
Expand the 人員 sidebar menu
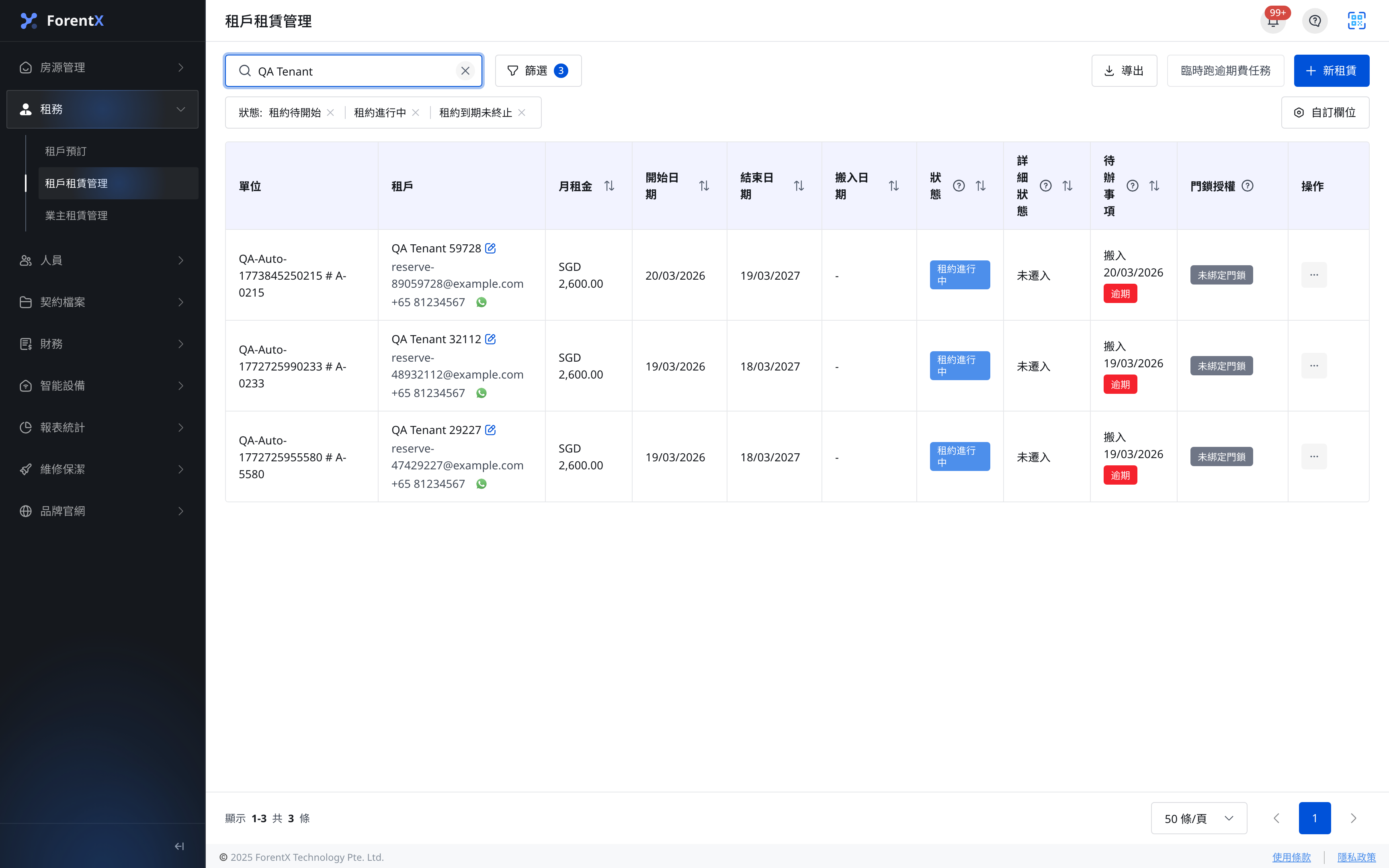pyautogui.click(x=102, y=260)
